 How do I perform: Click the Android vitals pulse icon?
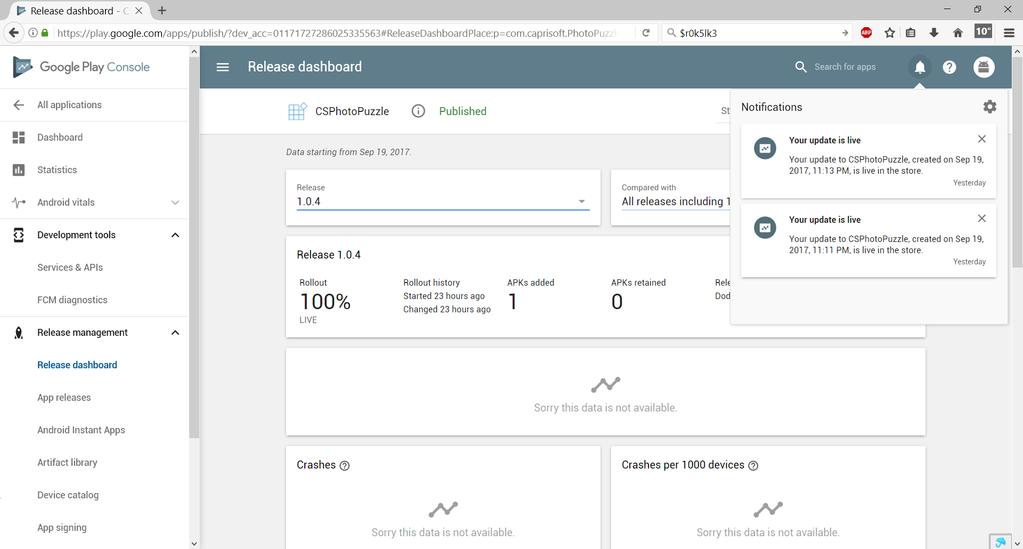(19, 202)
